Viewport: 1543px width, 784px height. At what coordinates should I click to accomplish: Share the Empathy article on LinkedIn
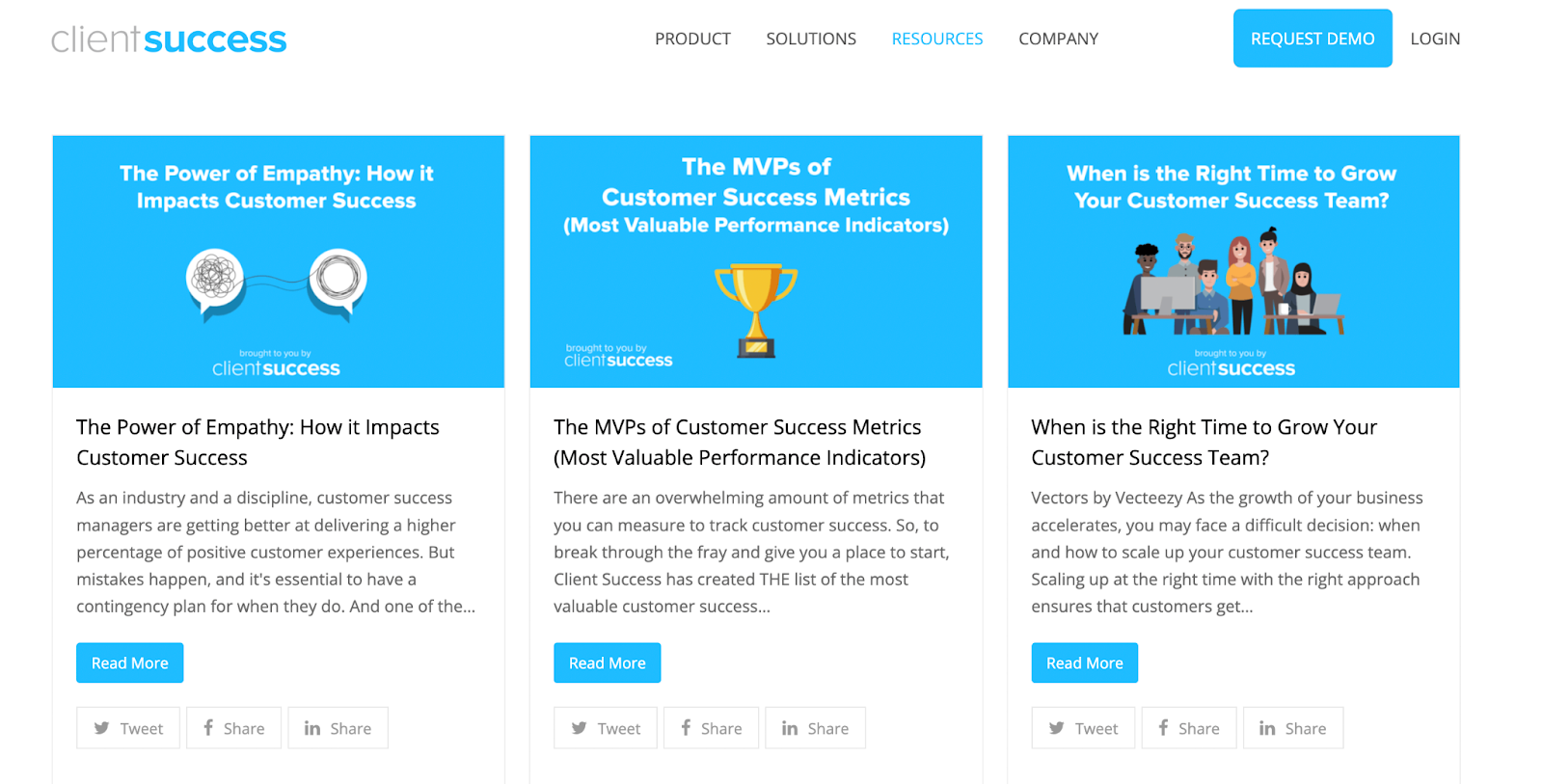338,727
